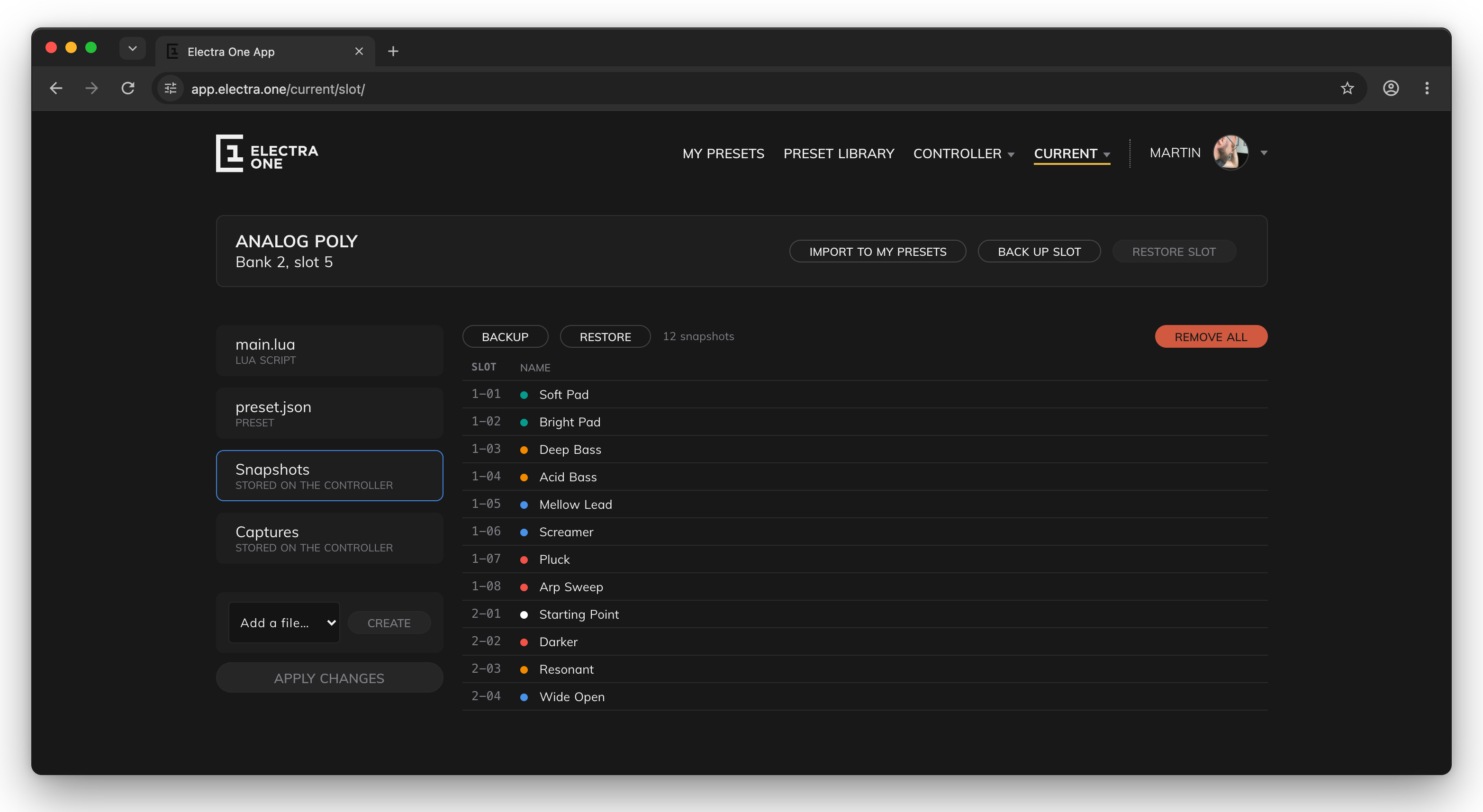Open the tab search dropdown

pyautogui.click(x=132, y=48)
